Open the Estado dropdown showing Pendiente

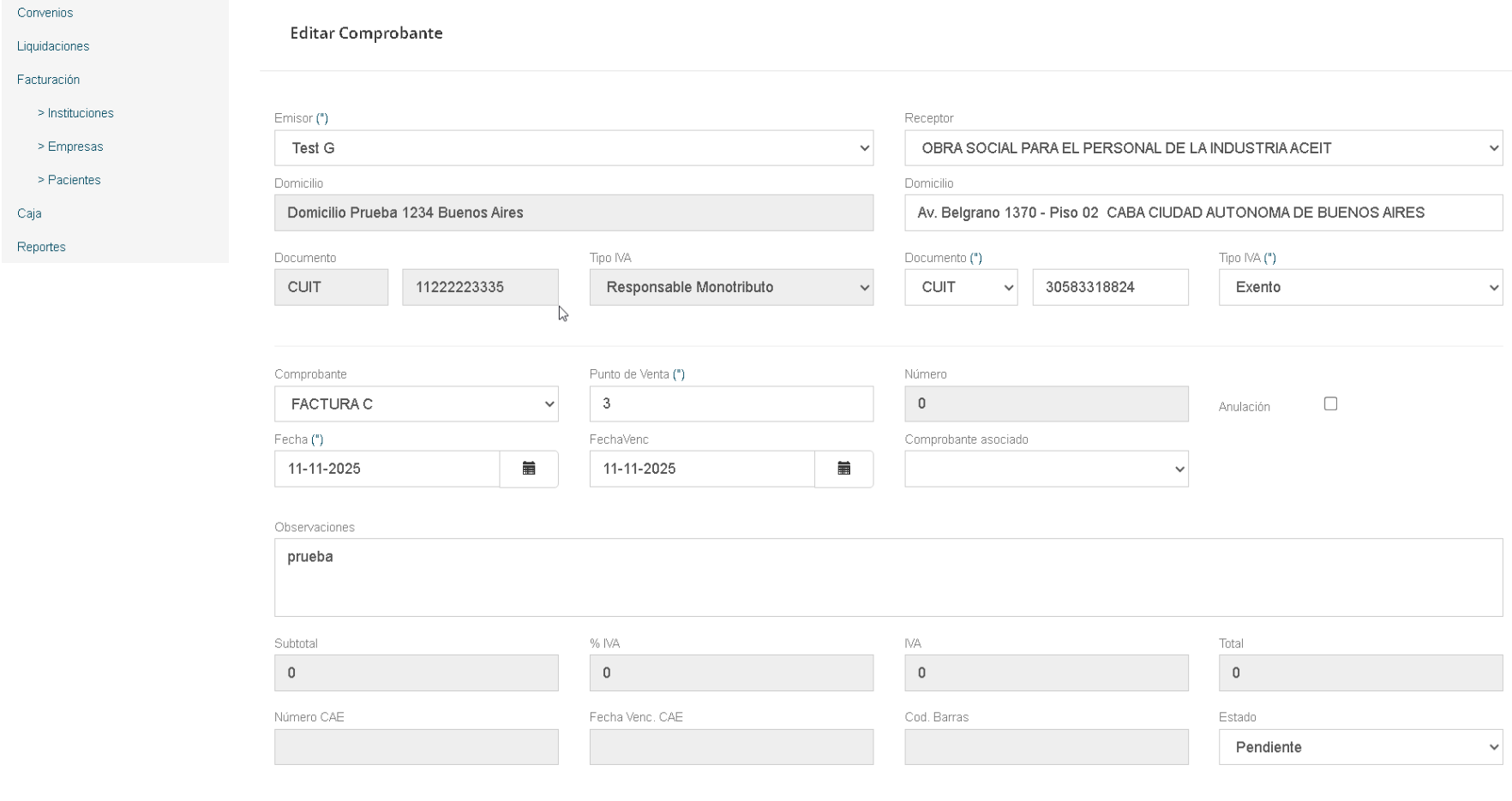pyautogui.click(x=1360, y=747)
